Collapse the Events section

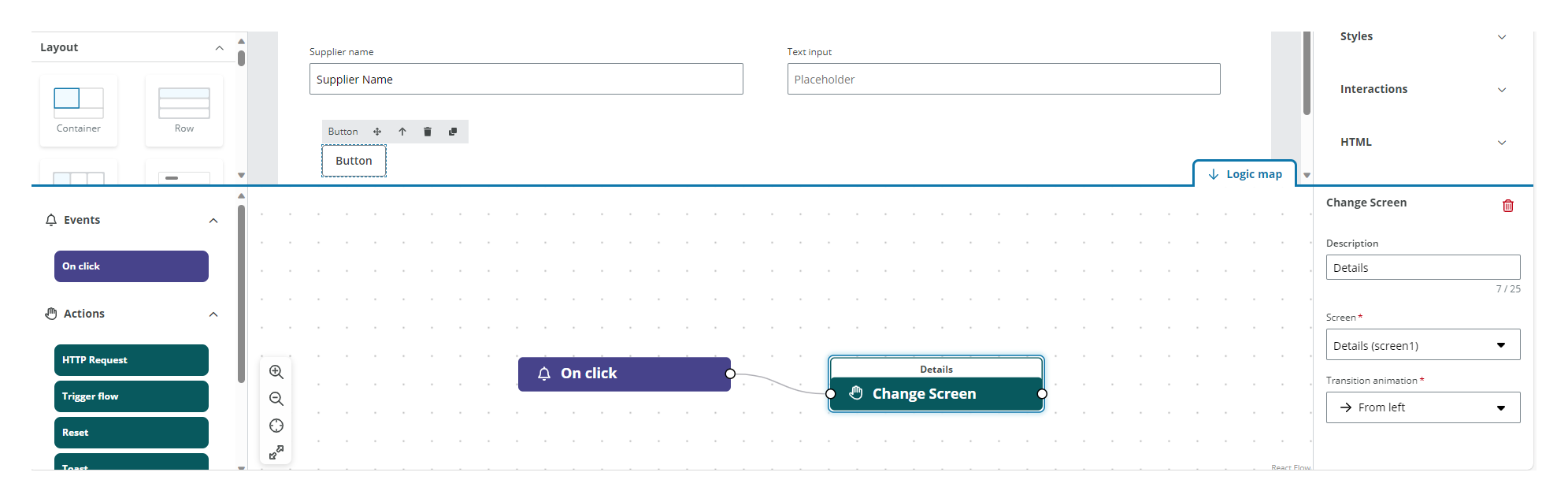click(213, 221)
